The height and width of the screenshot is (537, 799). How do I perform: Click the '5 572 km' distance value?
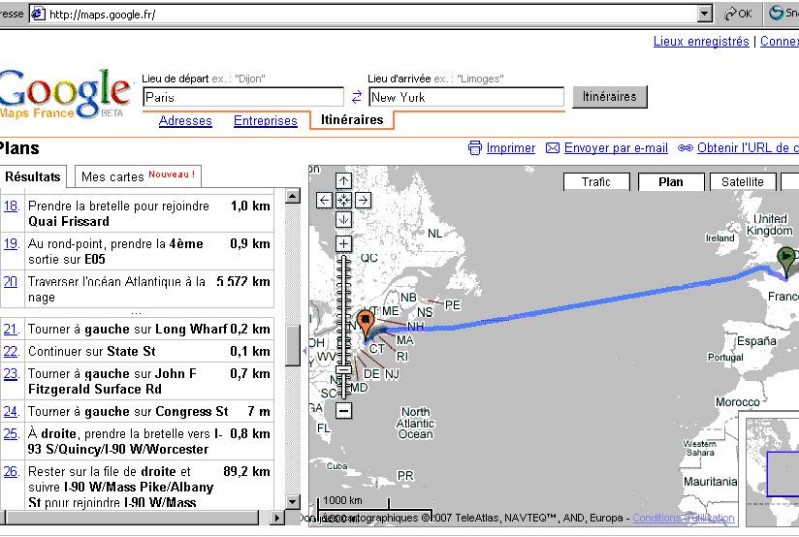(x=243, y=281)
